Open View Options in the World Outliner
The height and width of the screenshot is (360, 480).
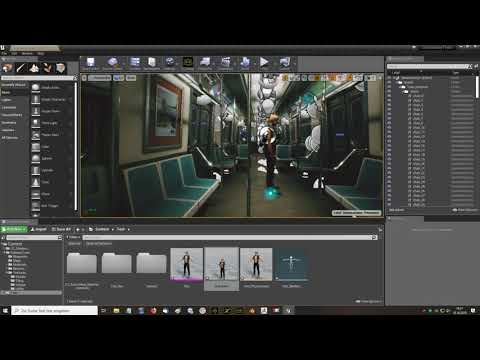(465, 210)
